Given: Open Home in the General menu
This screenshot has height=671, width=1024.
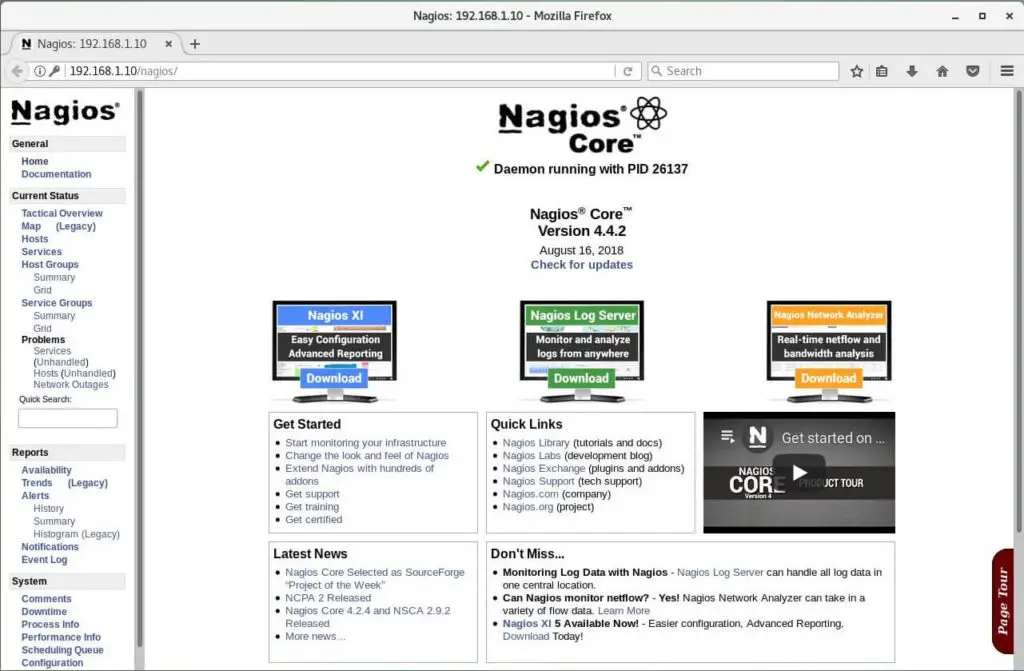Looking at the screenshot, I should coord(35,161).
